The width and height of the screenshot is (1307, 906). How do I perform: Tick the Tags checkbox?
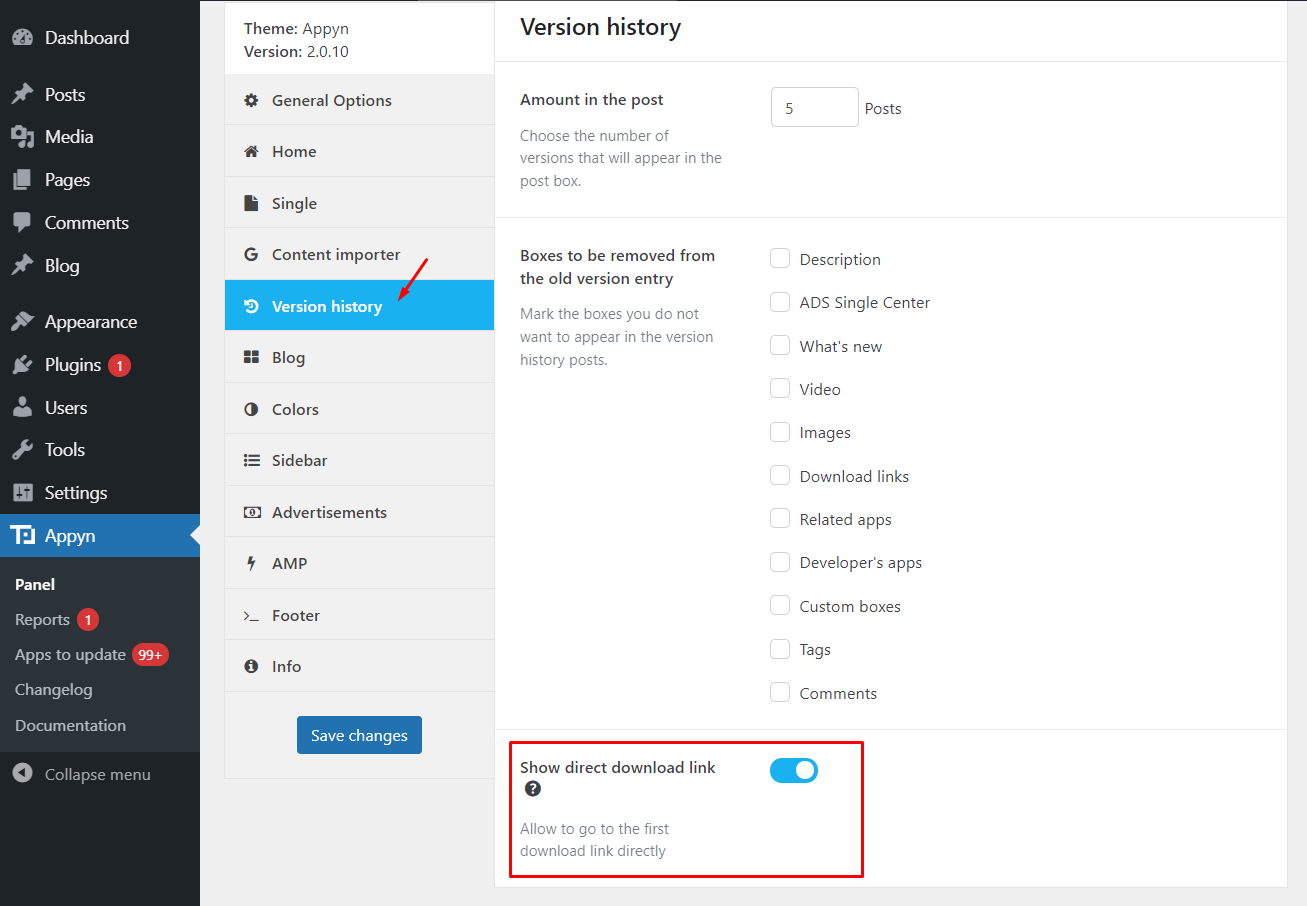[780, 649]
